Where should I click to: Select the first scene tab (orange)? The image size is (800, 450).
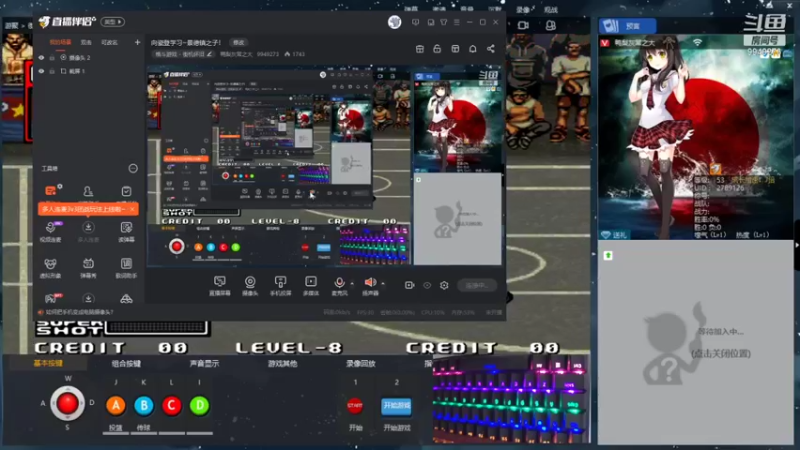[x=60, y=42]
